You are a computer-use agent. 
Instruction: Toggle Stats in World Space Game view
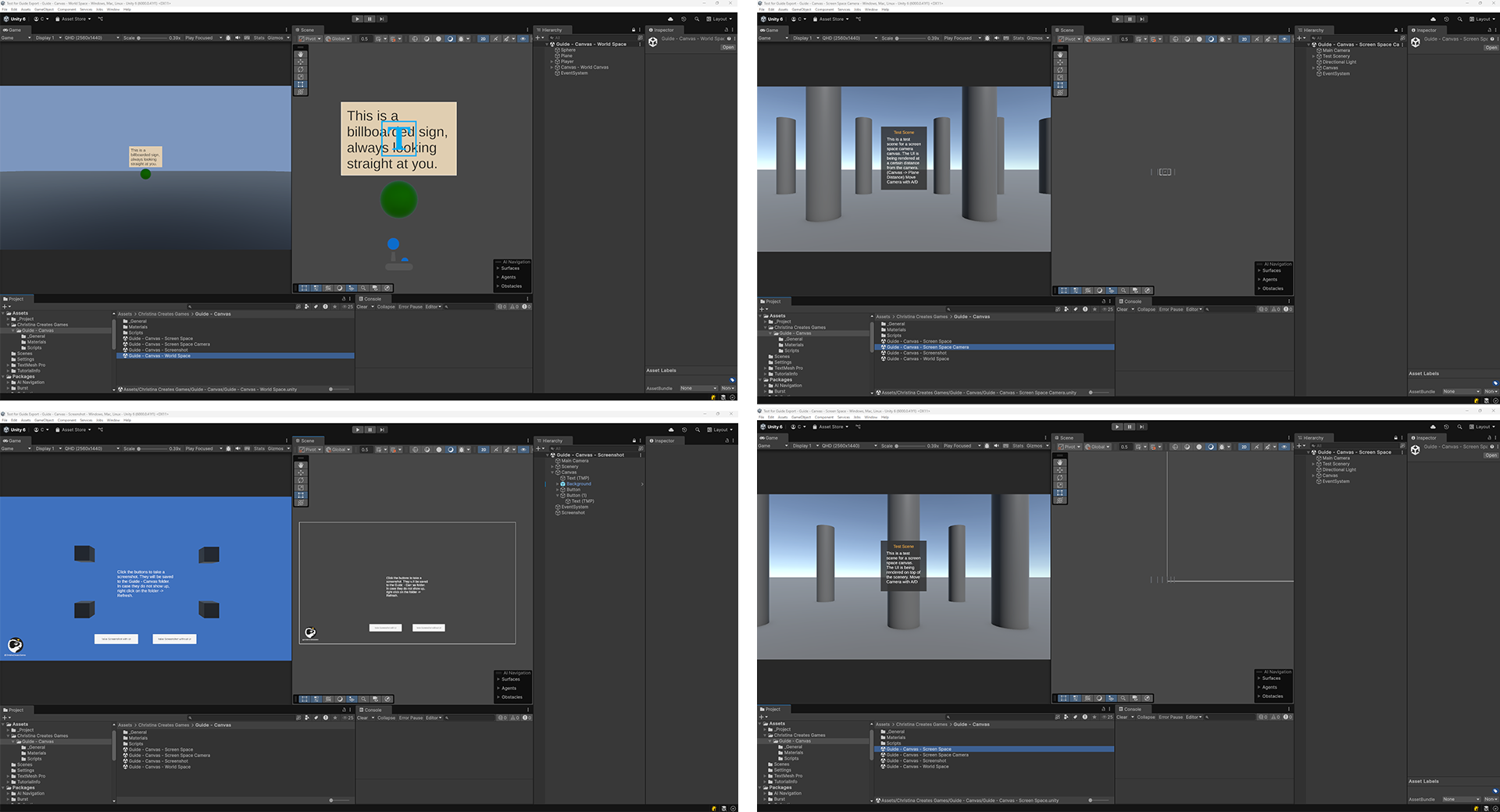pyautogui.click(x=259, y=37)
